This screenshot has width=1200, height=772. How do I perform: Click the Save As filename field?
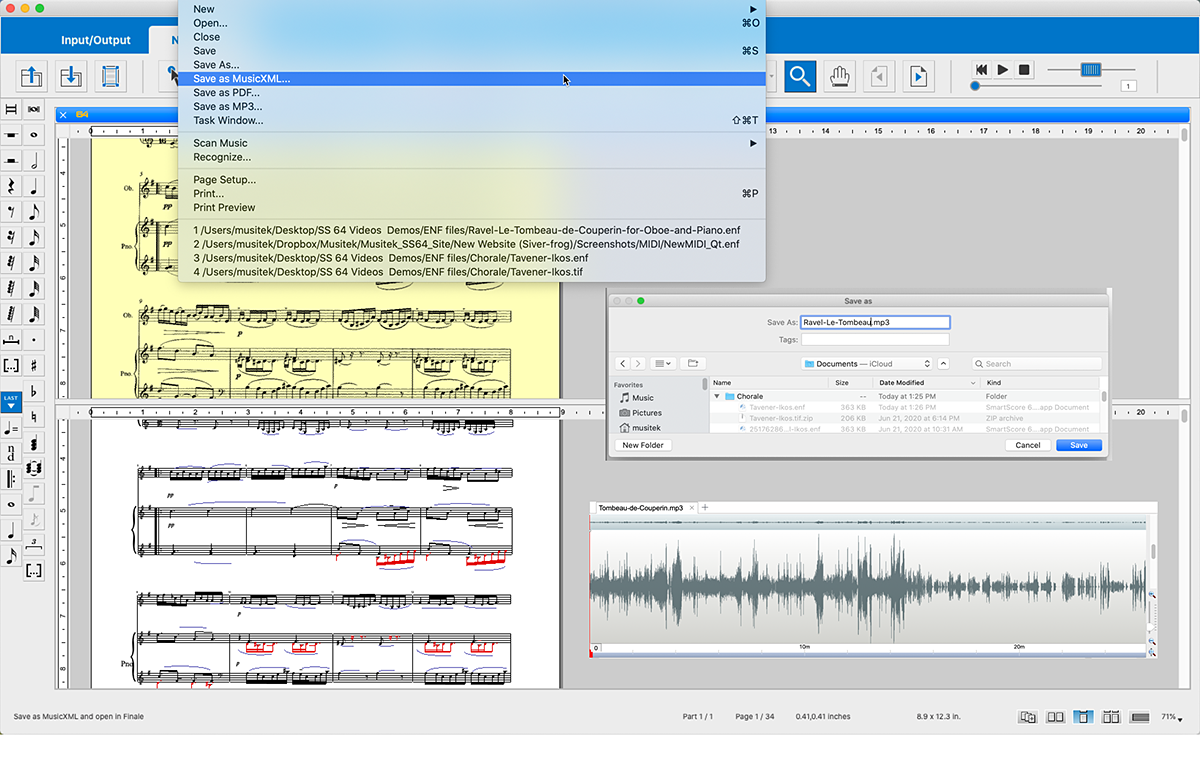[x=875, y=322]
